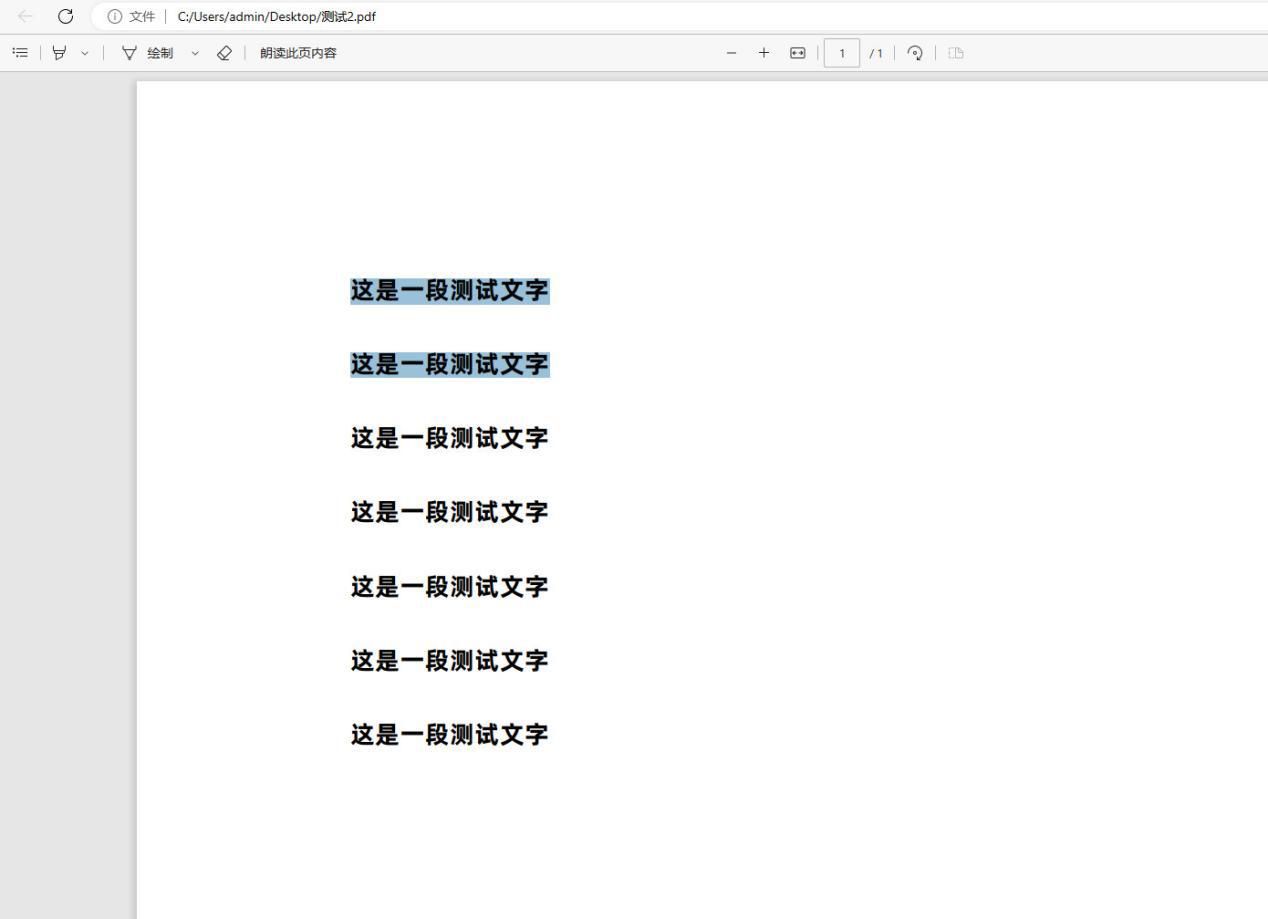Select the highlight tool icon
1268x919 pixels.
pyautogui.click(x=60, y=53)
